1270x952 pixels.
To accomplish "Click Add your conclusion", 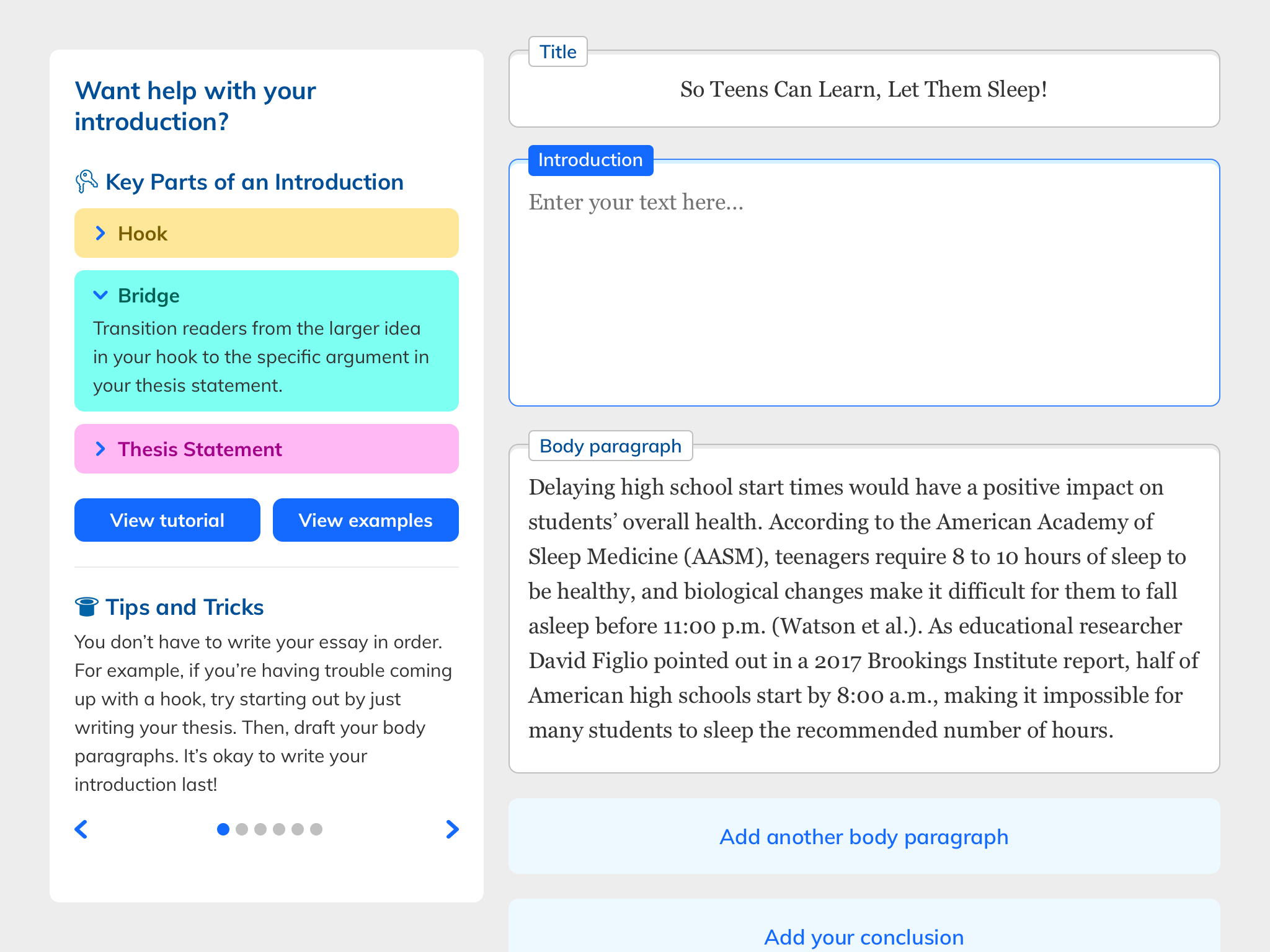I will pyautogui.click(x=864, y=936).
